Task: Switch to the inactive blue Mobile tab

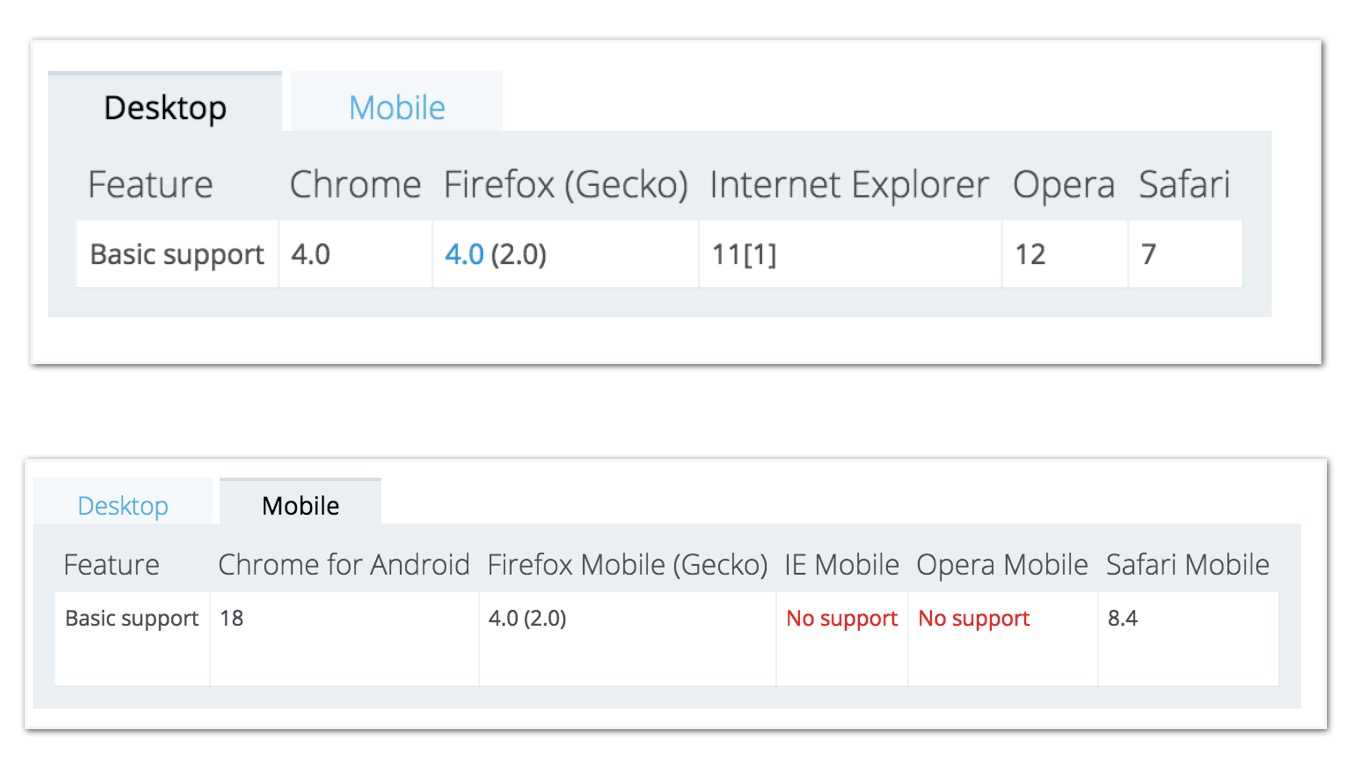Action: click(396, 107)
